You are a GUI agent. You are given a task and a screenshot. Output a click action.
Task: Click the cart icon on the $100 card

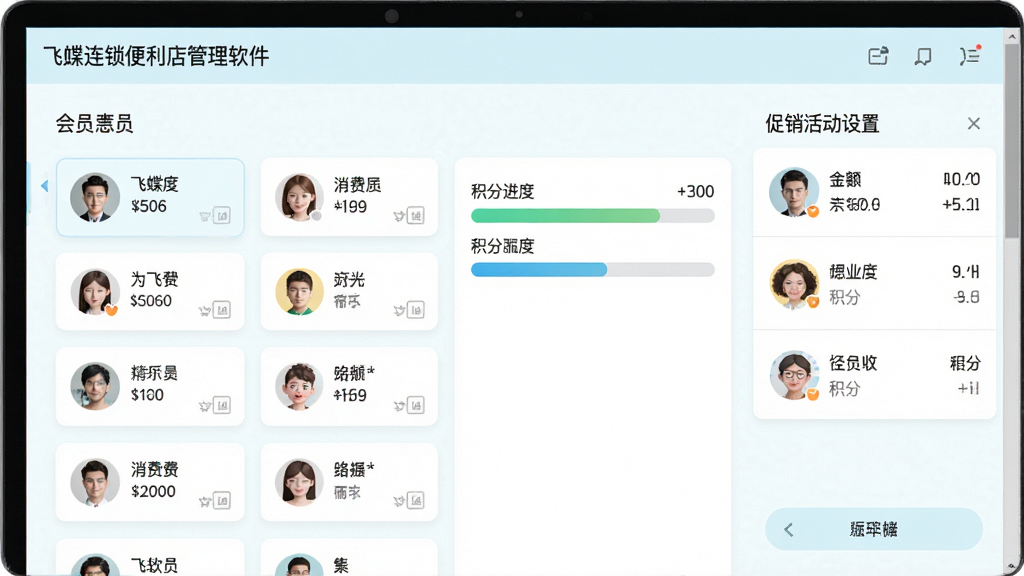205,406
